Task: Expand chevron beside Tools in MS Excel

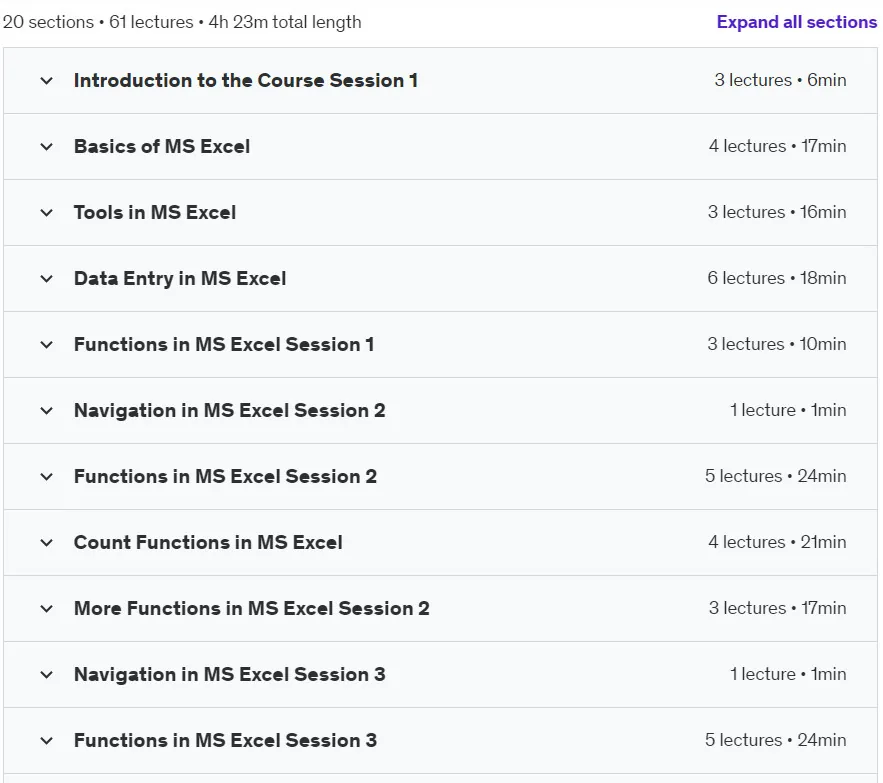Action: click(x=47, y=212)
